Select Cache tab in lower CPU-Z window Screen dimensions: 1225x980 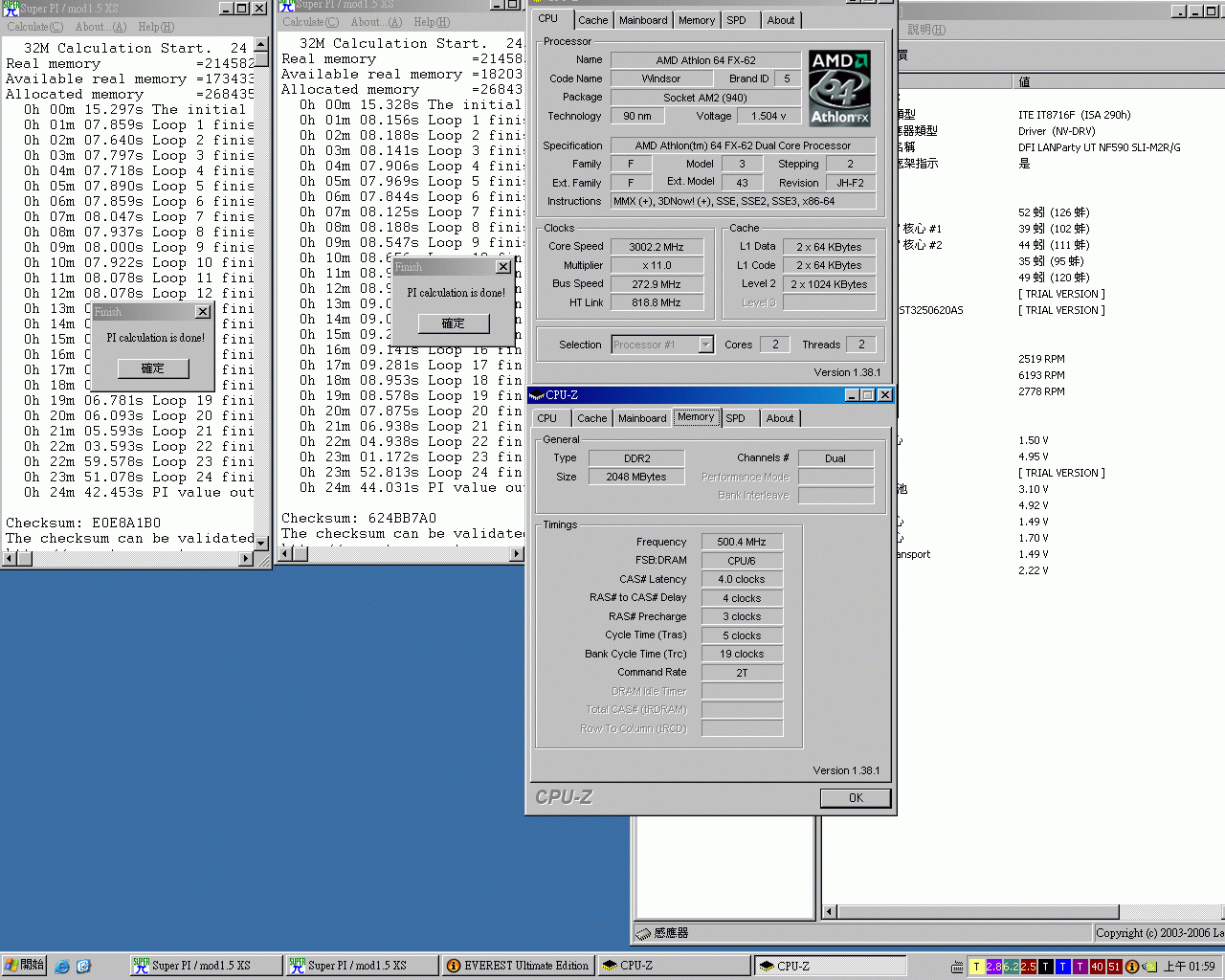(x=592, y=418)
